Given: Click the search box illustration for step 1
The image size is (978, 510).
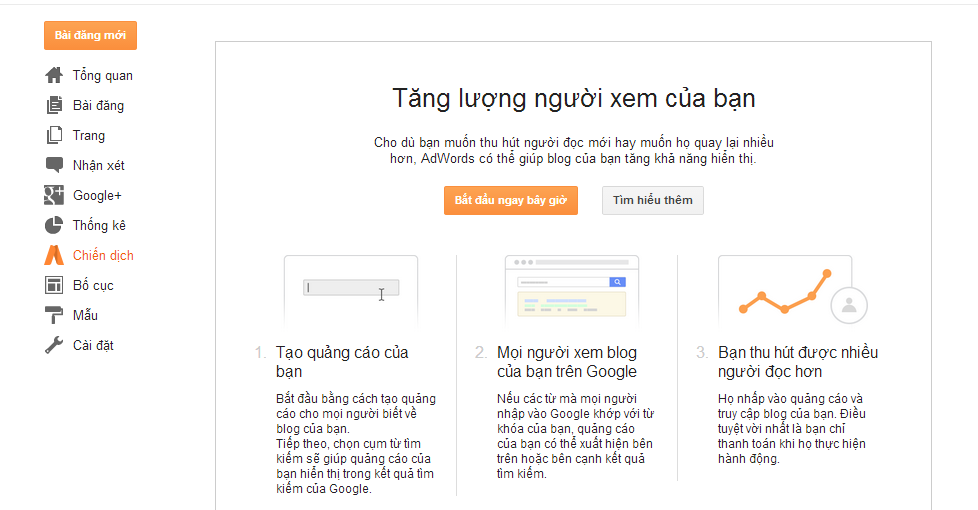Looking at the screenshot, I should tap(351, 291).
